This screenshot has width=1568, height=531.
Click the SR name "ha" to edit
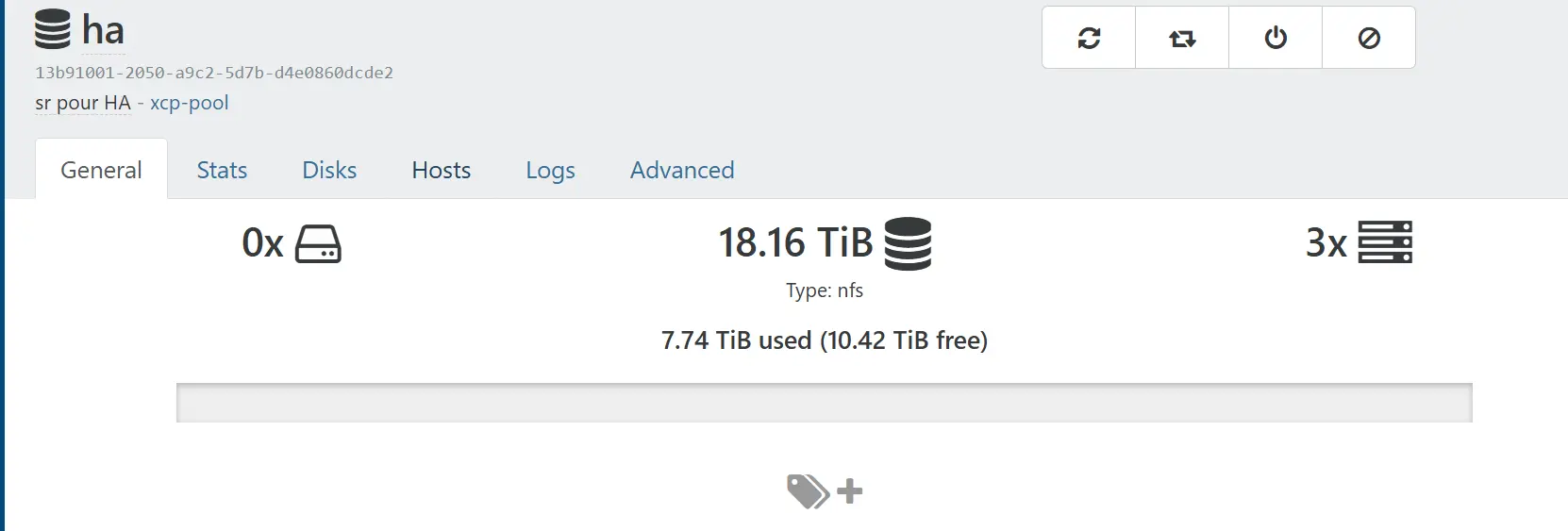pyautogui.click(x=103, y=30)
